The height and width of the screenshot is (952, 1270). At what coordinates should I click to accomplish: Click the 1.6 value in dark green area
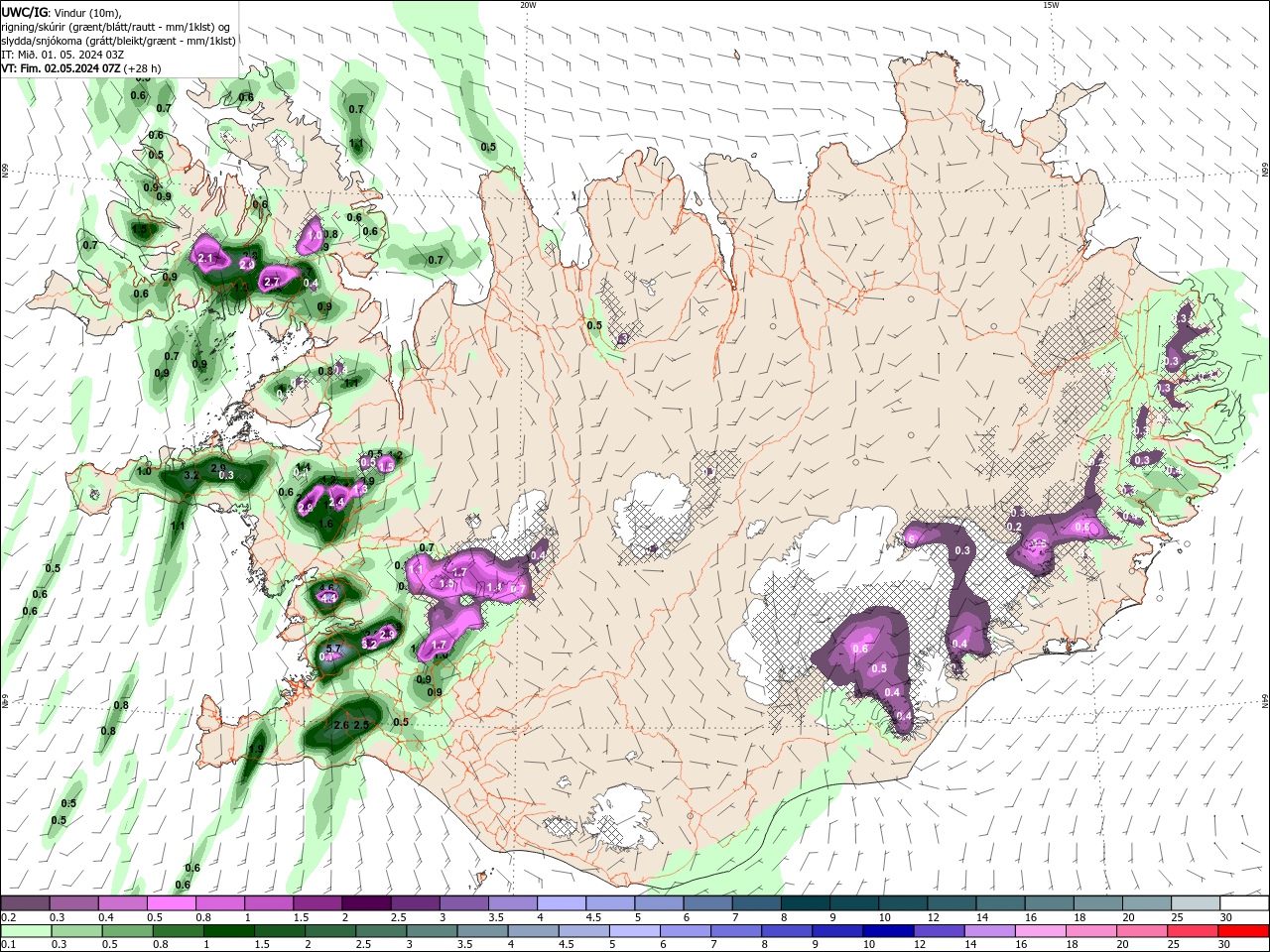(326, 525)
